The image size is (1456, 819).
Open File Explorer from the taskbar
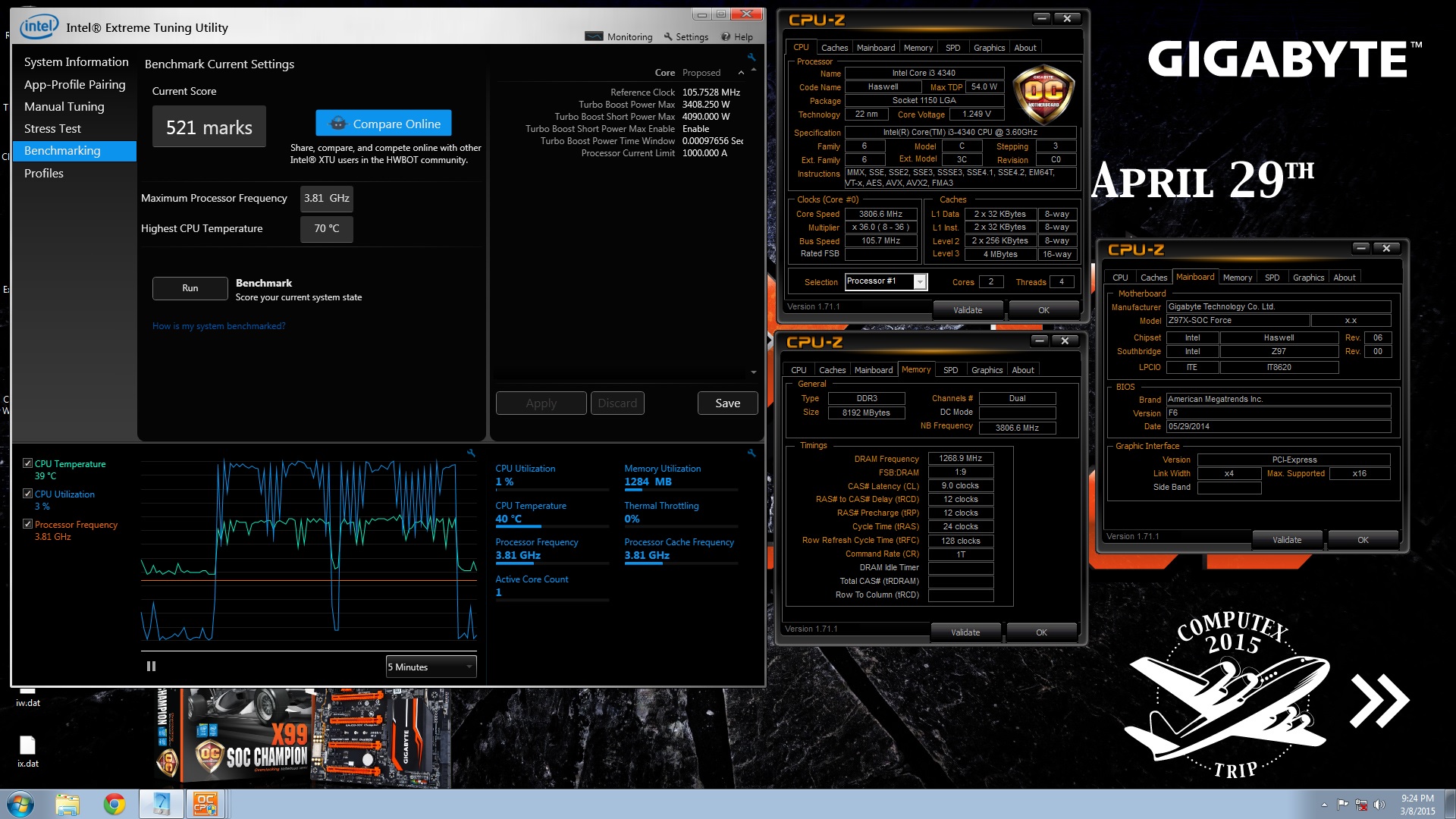coord(67,804)
